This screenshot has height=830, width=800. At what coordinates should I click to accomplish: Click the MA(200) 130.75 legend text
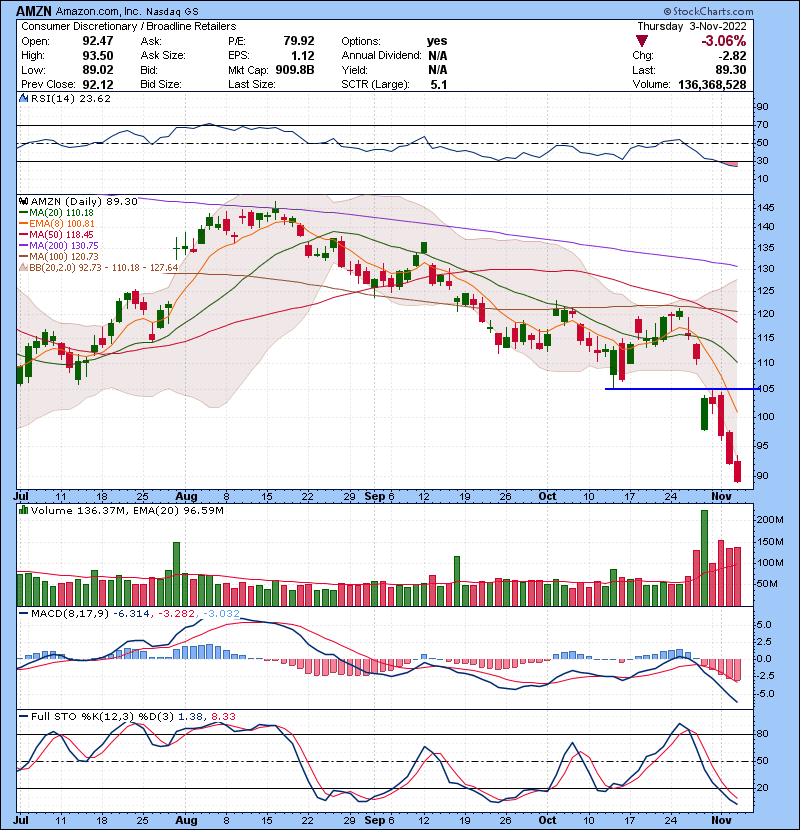[x=64, y=245]
